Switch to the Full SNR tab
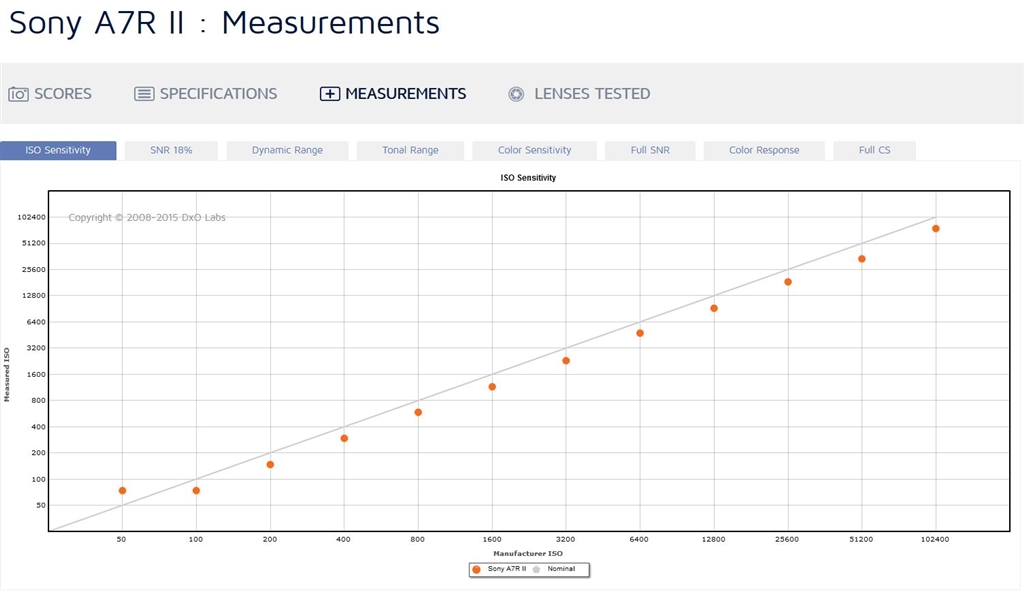Screen dimensions: 1024x598 (650, 150)
